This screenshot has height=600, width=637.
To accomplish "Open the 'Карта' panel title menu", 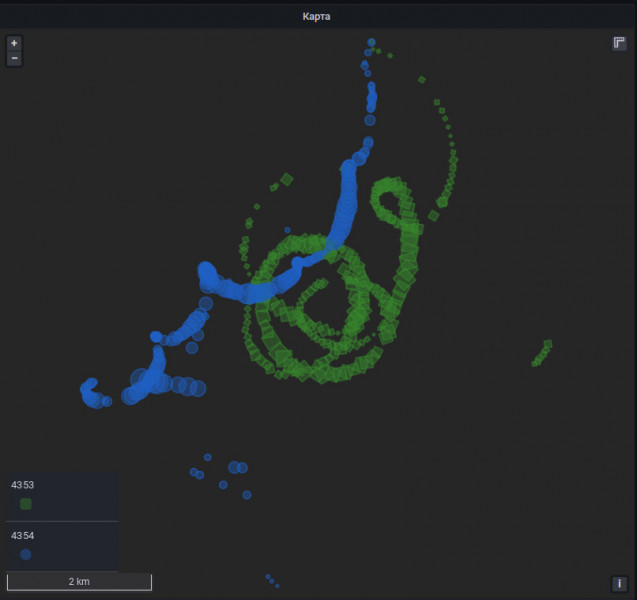I will click(318, 16).
